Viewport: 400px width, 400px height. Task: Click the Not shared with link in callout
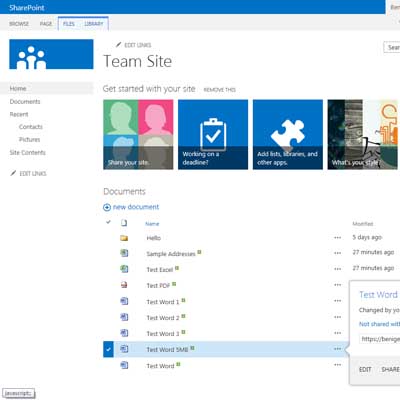click(379, 324)
